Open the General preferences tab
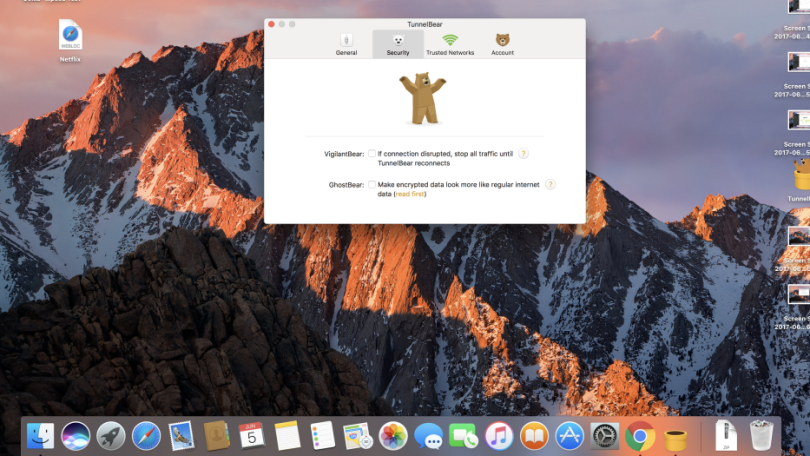810x456 pixels. pyautogui.click(x=346, y=44)
